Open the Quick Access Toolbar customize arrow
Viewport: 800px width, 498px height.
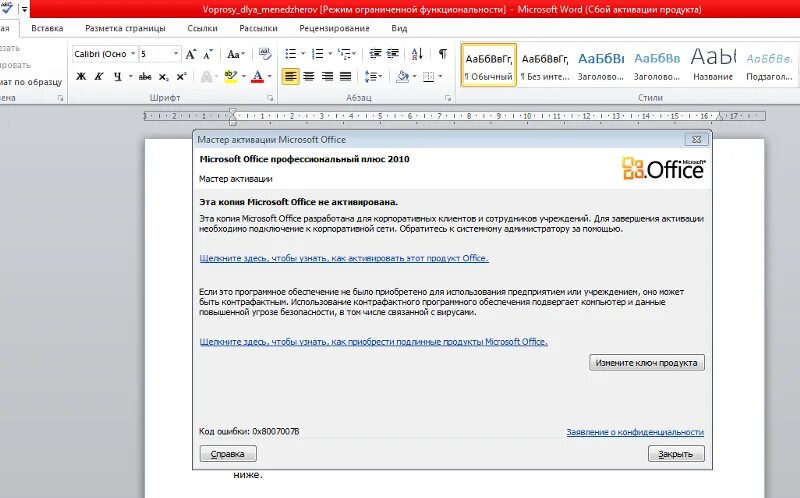[x=24, y=9]
